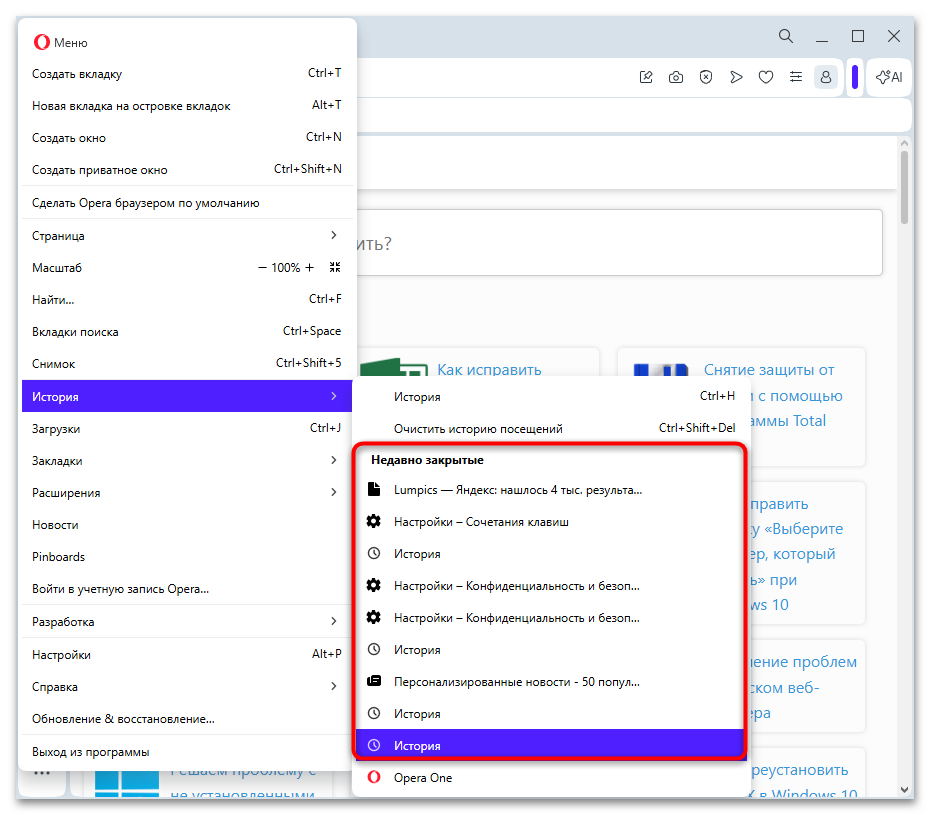Open the search magnifier icon in title bar
Image resolution: width=930 pixels, height=815 pixels.
click(x=785, y=36)
